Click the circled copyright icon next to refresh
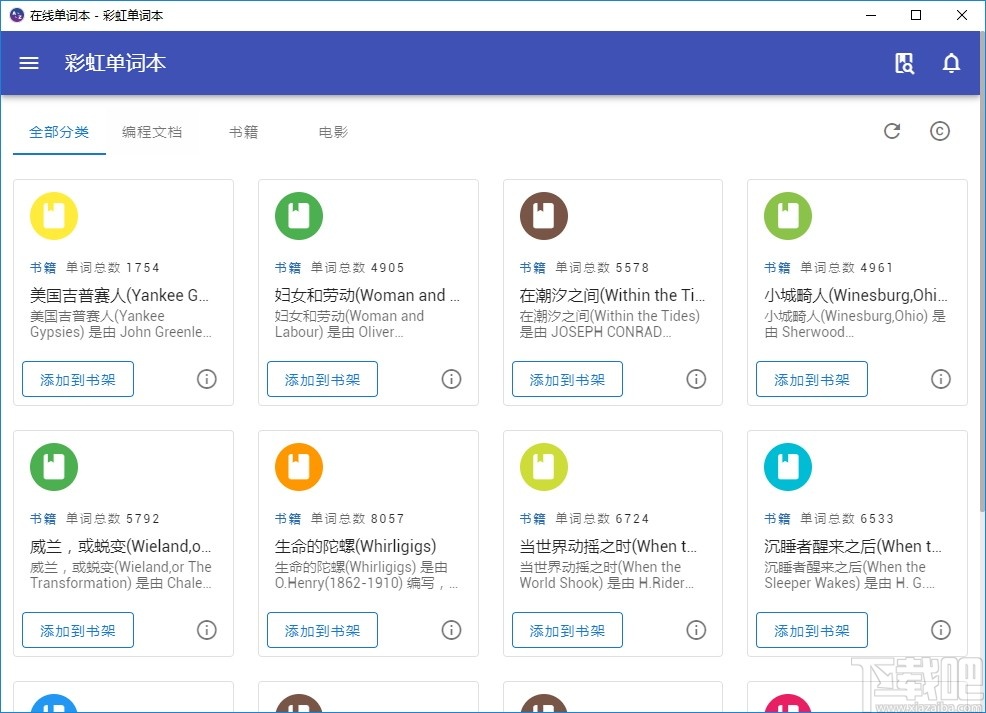Viewport: 986px width, 713px height. 940,131
